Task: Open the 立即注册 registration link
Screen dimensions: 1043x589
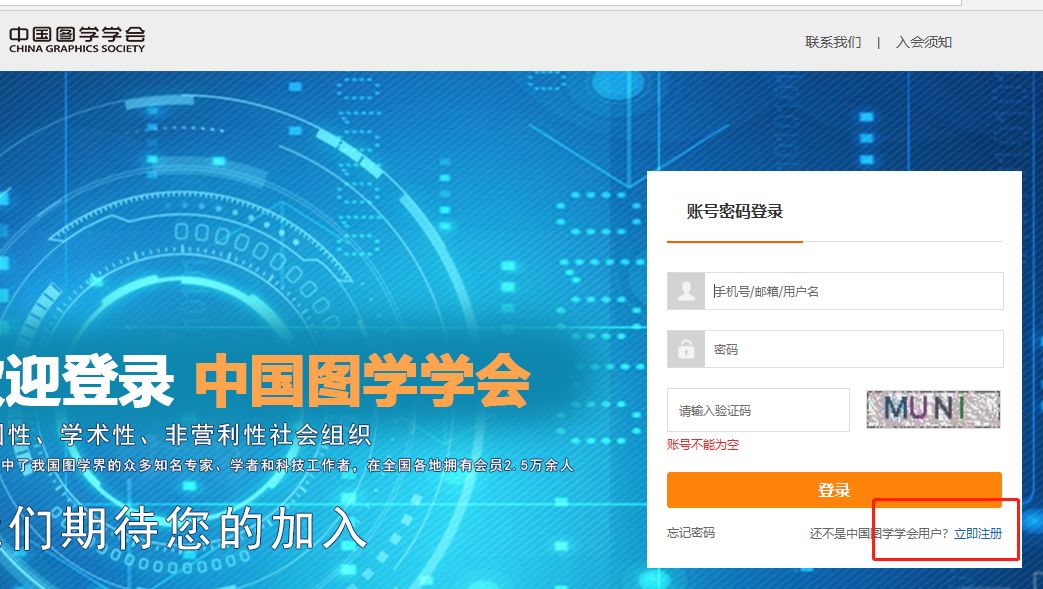Action: [x=978, y=534]
